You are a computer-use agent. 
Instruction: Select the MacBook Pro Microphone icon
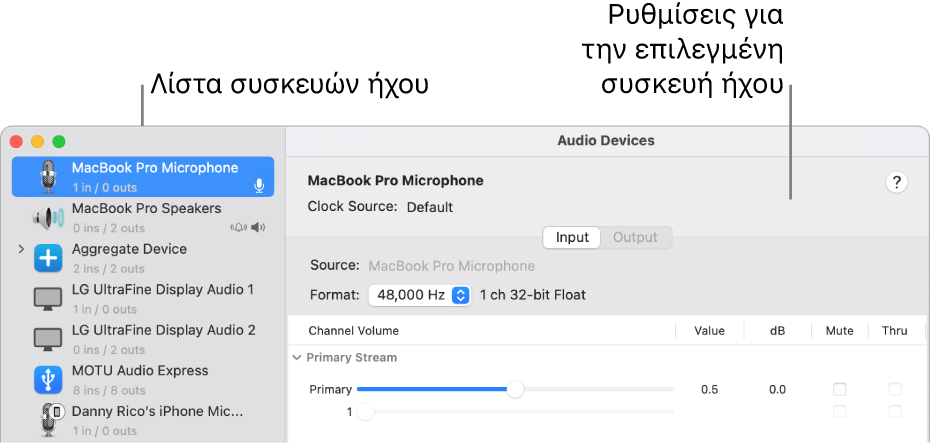tap(48, 176)
